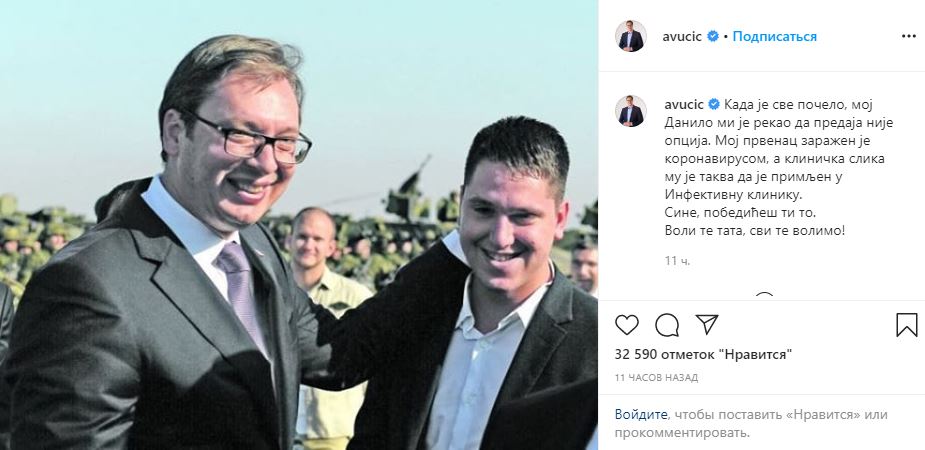Open comments via the speech bubble icon
The height and width of the screenshot is (450, 925).
coord(667,325)
